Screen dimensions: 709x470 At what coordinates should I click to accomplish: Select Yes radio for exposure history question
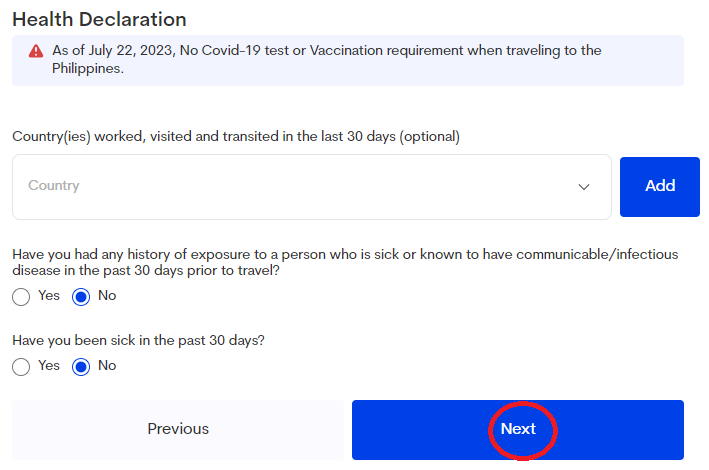tap(21, 297)
